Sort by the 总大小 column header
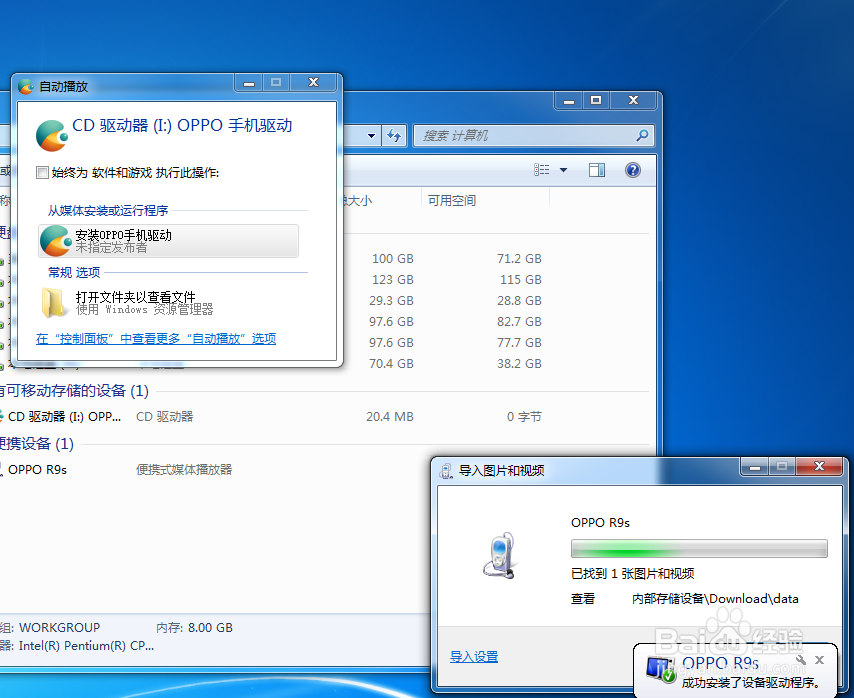 tap(382, 200)
